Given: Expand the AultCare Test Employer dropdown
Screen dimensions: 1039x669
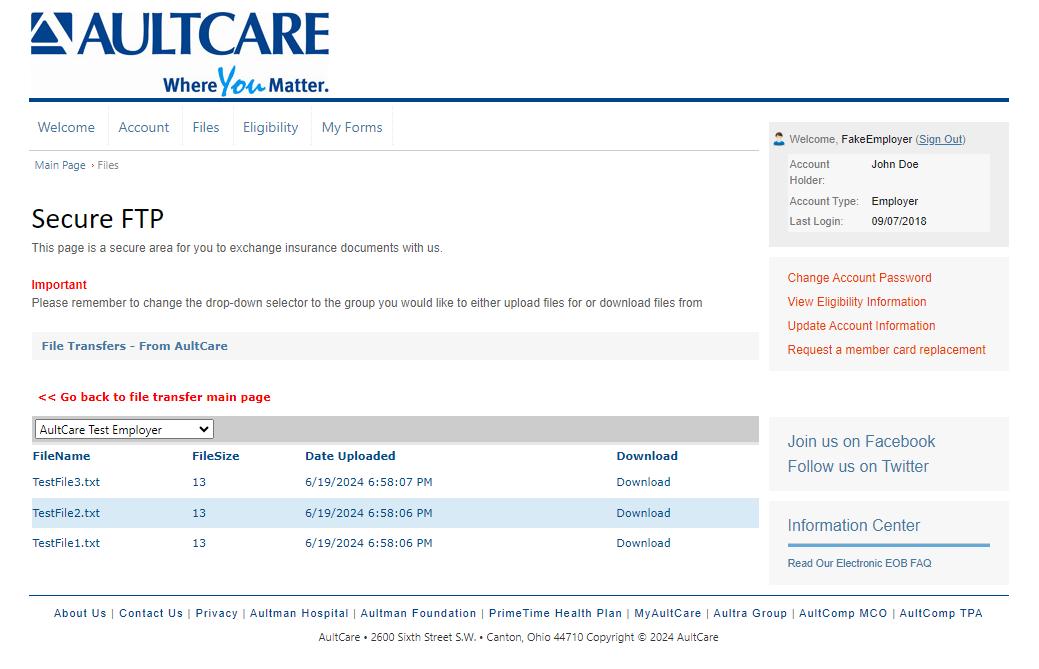Looking at the screenshot, I should pyautogui.click(x=124, y=429).
